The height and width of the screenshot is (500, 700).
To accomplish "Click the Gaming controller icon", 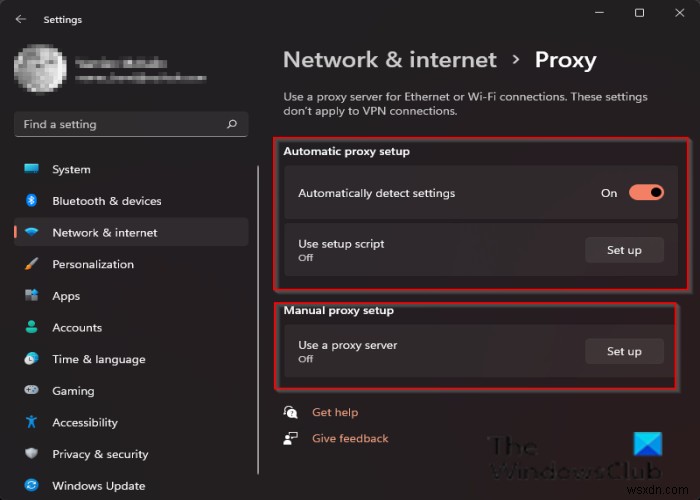I will click(32, 391).
